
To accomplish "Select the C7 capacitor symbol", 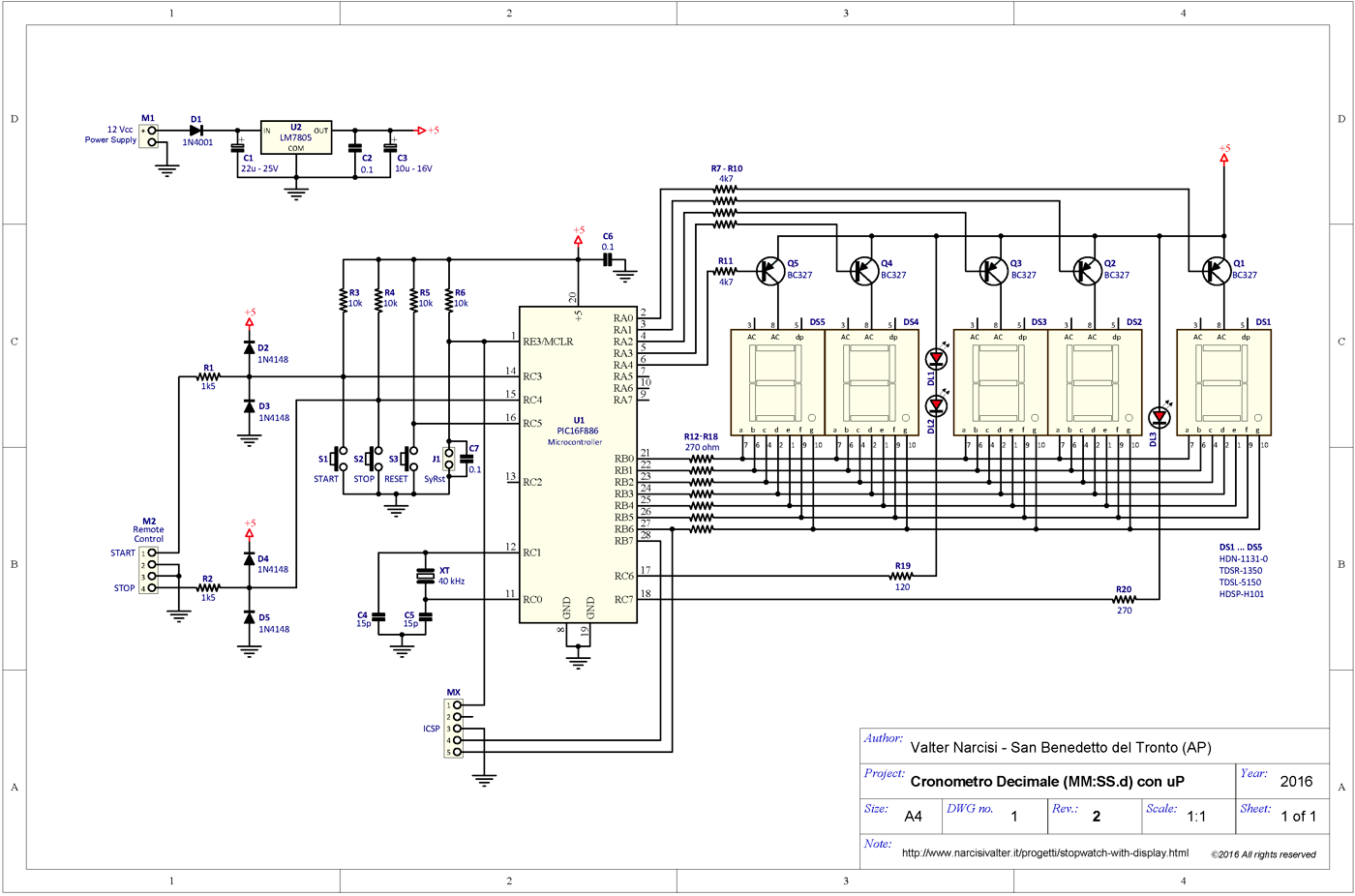I will 467,459.
